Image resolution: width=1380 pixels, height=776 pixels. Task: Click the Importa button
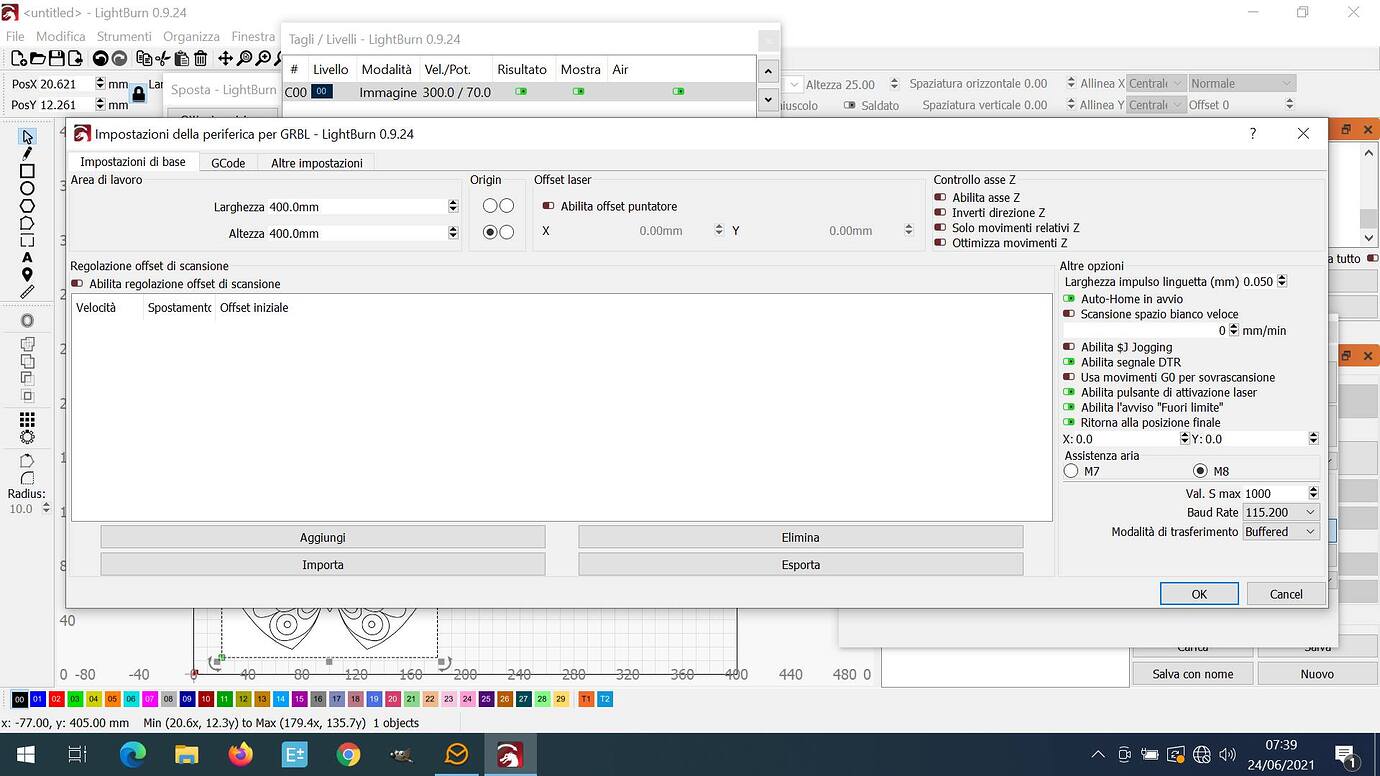[x=323, y=565]
